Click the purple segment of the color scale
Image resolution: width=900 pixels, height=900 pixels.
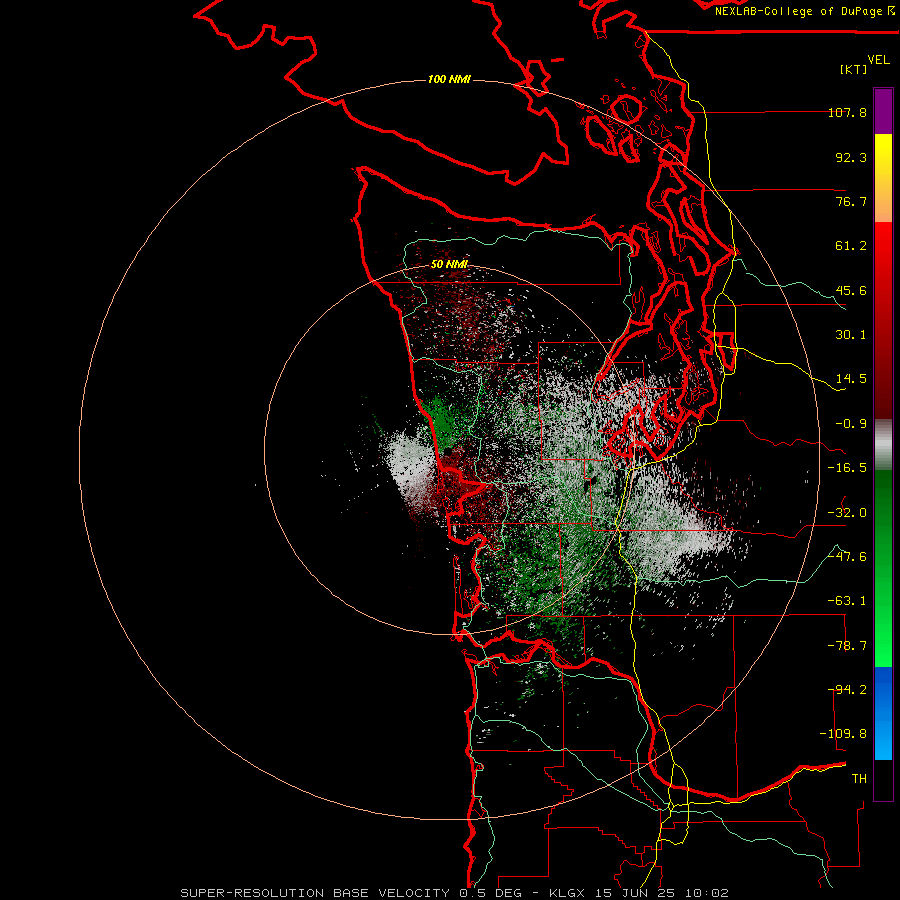[x=883, y=111]
